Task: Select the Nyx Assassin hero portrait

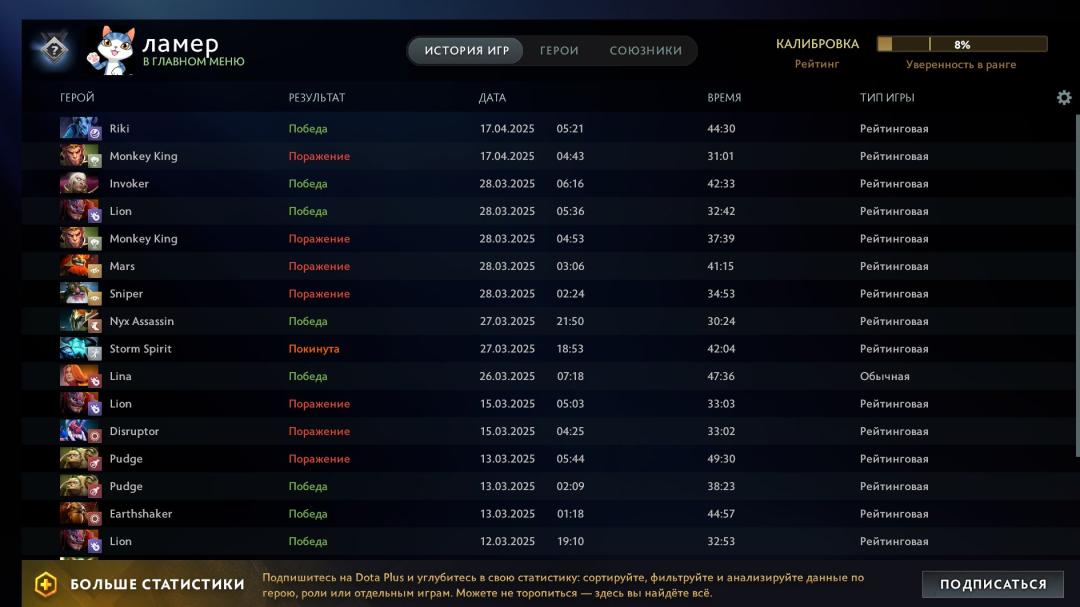Action: 81,321
